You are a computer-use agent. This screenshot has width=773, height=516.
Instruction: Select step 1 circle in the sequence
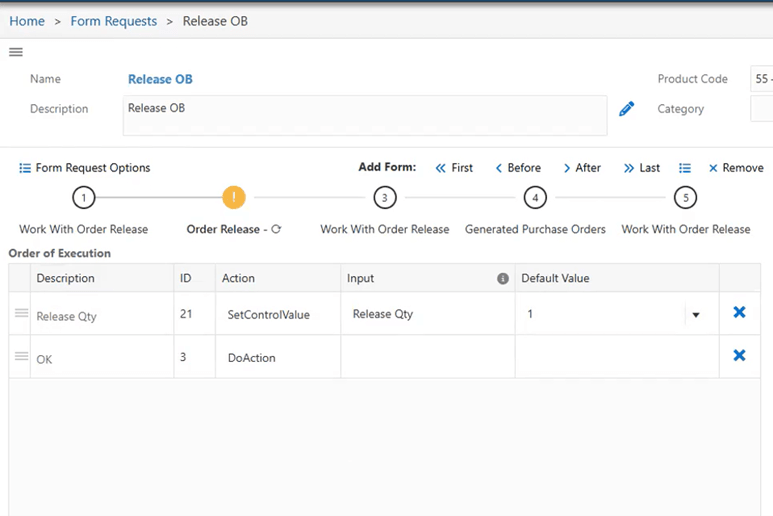click(x=84, y=198)
